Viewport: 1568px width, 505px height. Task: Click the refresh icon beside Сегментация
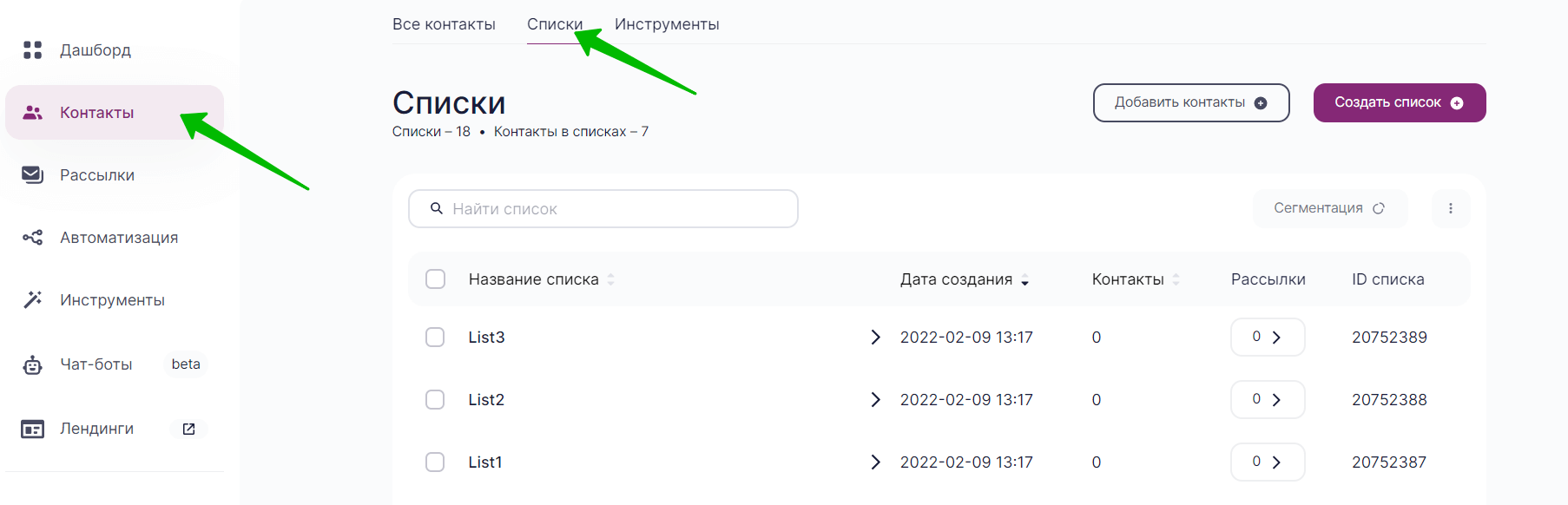click(x=1378, y=208)
